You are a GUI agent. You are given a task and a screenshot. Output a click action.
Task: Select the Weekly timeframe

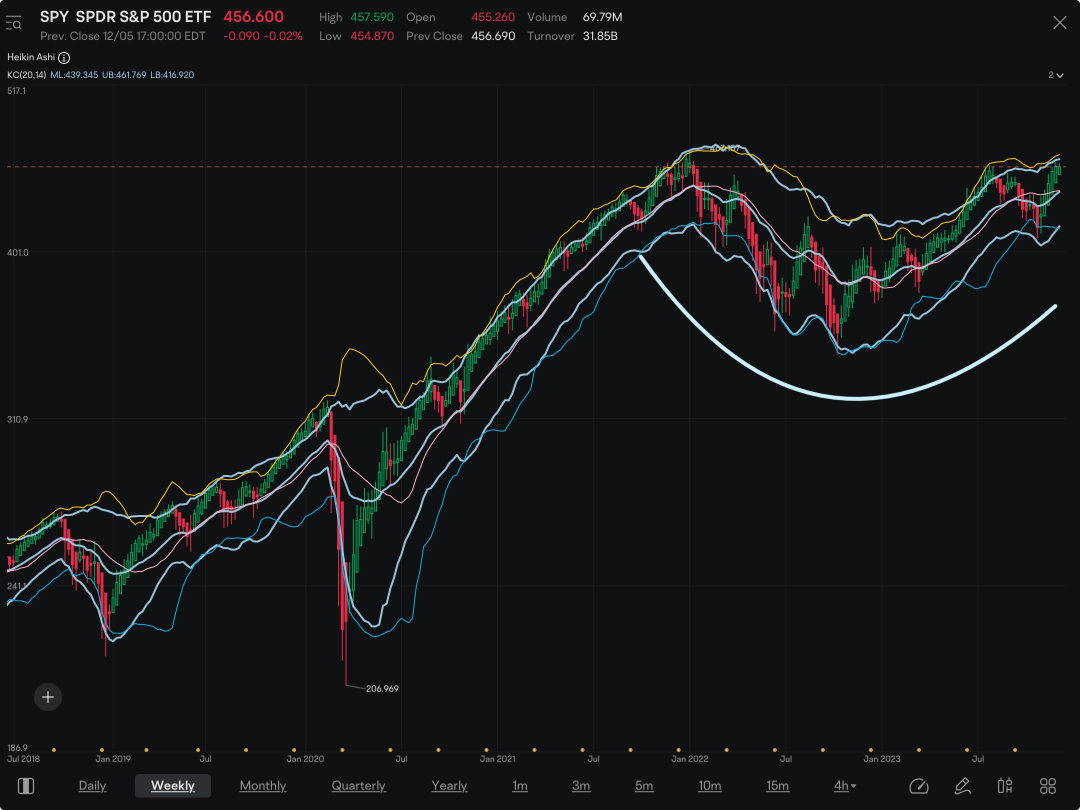point(173,786)
